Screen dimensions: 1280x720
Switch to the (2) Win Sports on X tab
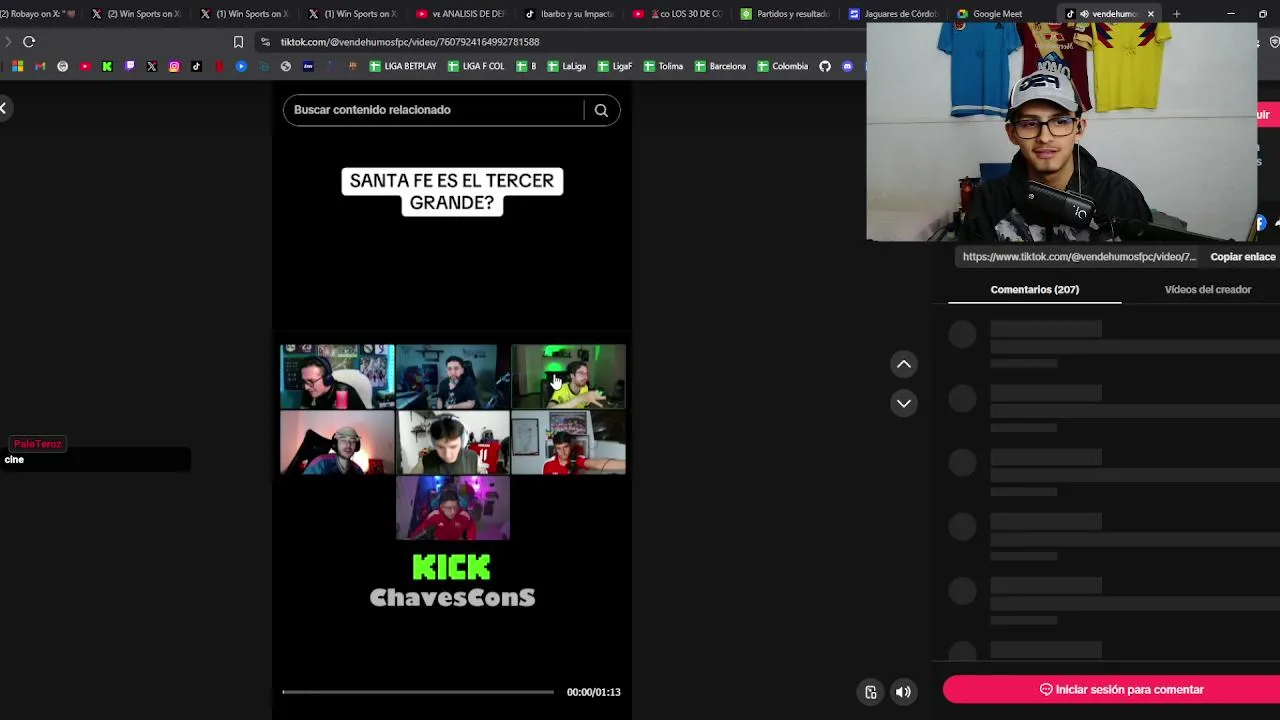tap(136, 14)
